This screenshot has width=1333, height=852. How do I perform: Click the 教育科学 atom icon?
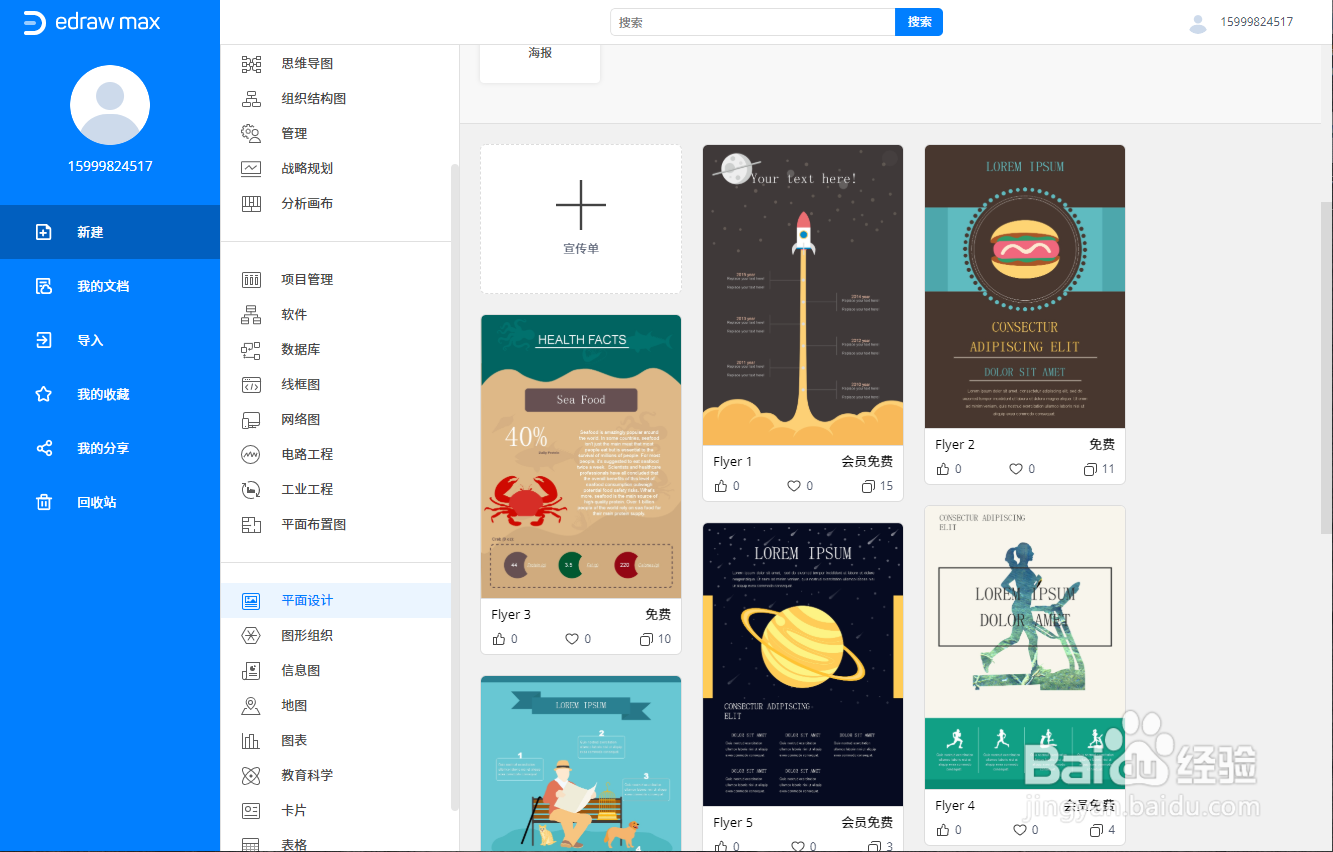click(x=251, y=775)
